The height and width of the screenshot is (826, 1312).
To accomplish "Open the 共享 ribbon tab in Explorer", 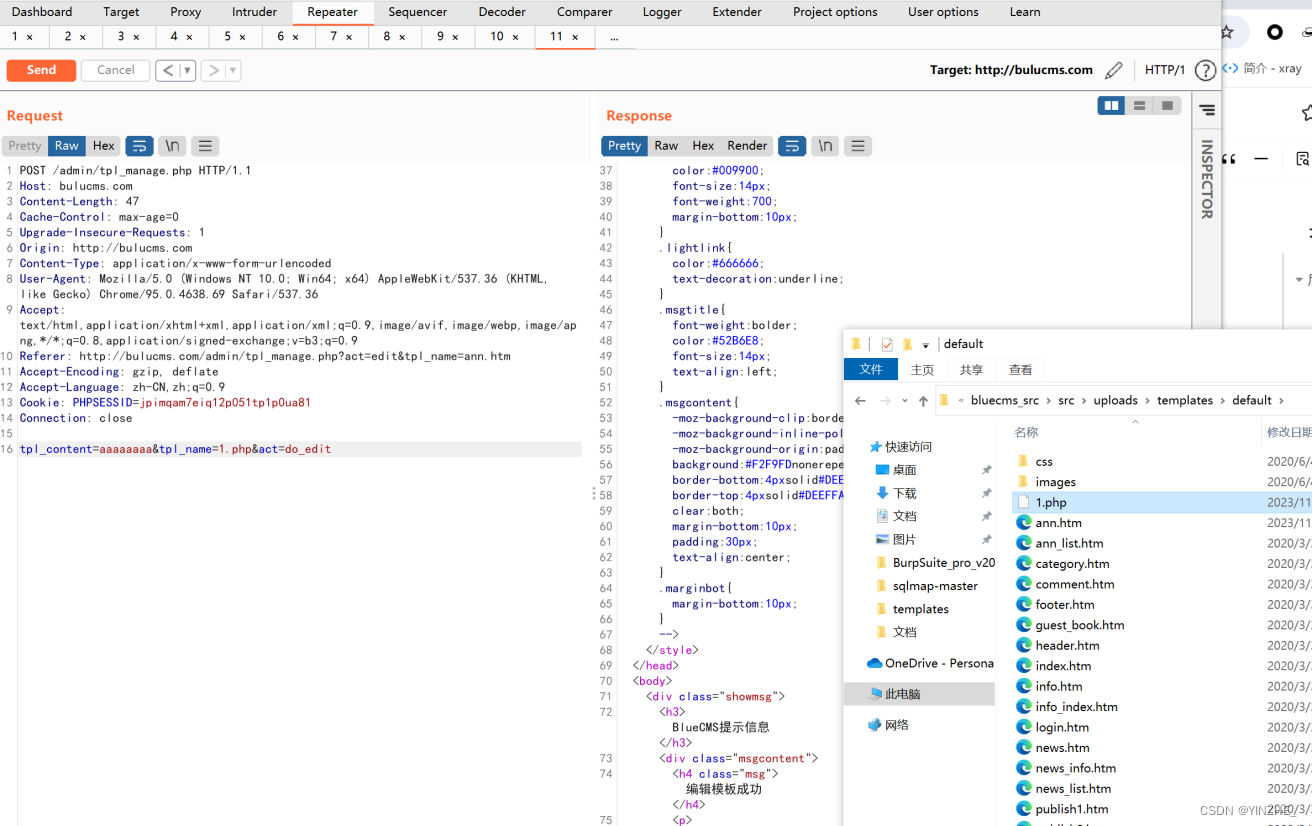I will (x=971, y=369).
